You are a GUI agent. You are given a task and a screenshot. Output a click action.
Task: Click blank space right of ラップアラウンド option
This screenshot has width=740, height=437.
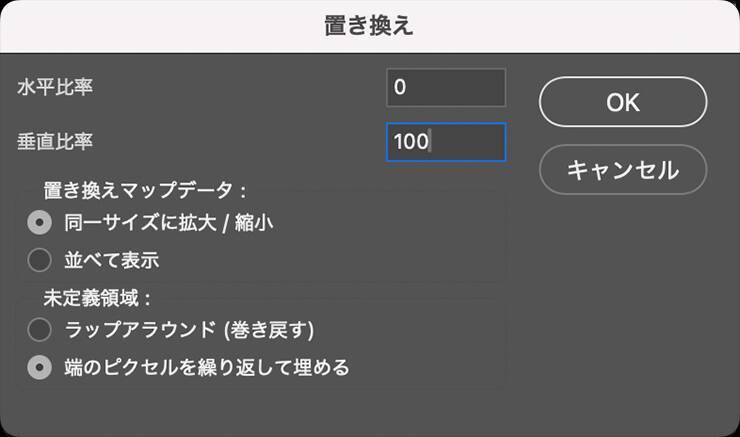tap(430, 329)
